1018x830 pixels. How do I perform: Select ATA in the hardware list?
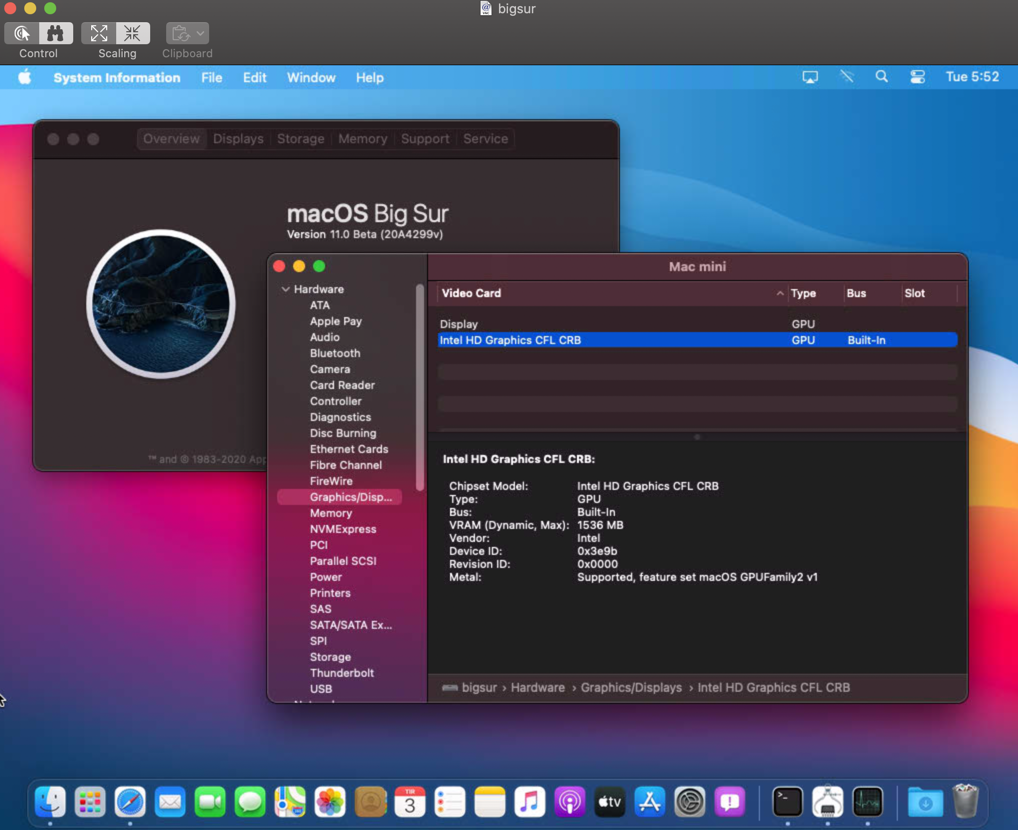point(319,305)
